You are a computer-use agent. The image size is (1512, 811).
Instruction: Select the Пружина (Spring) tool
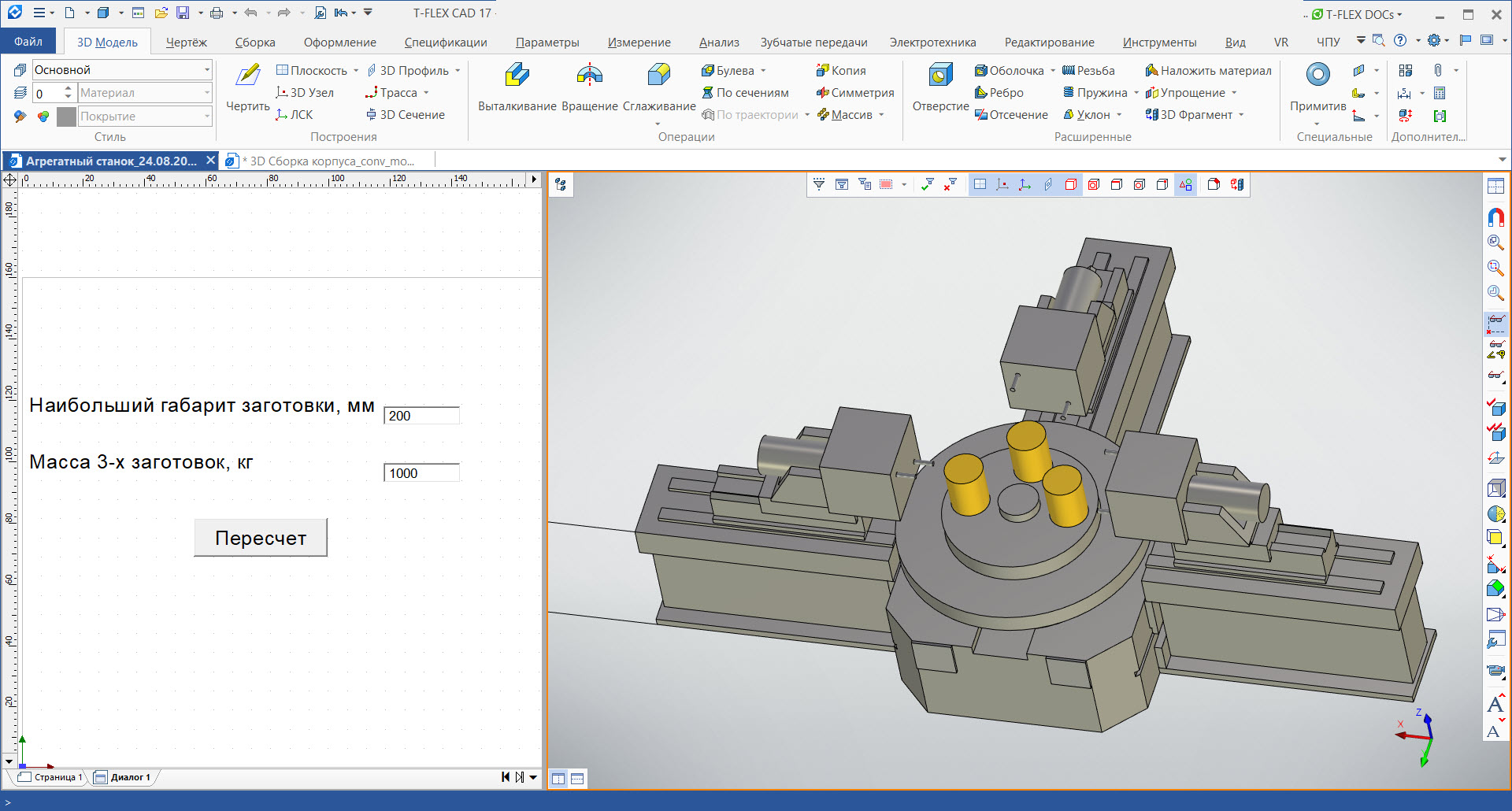[1101, 93]
